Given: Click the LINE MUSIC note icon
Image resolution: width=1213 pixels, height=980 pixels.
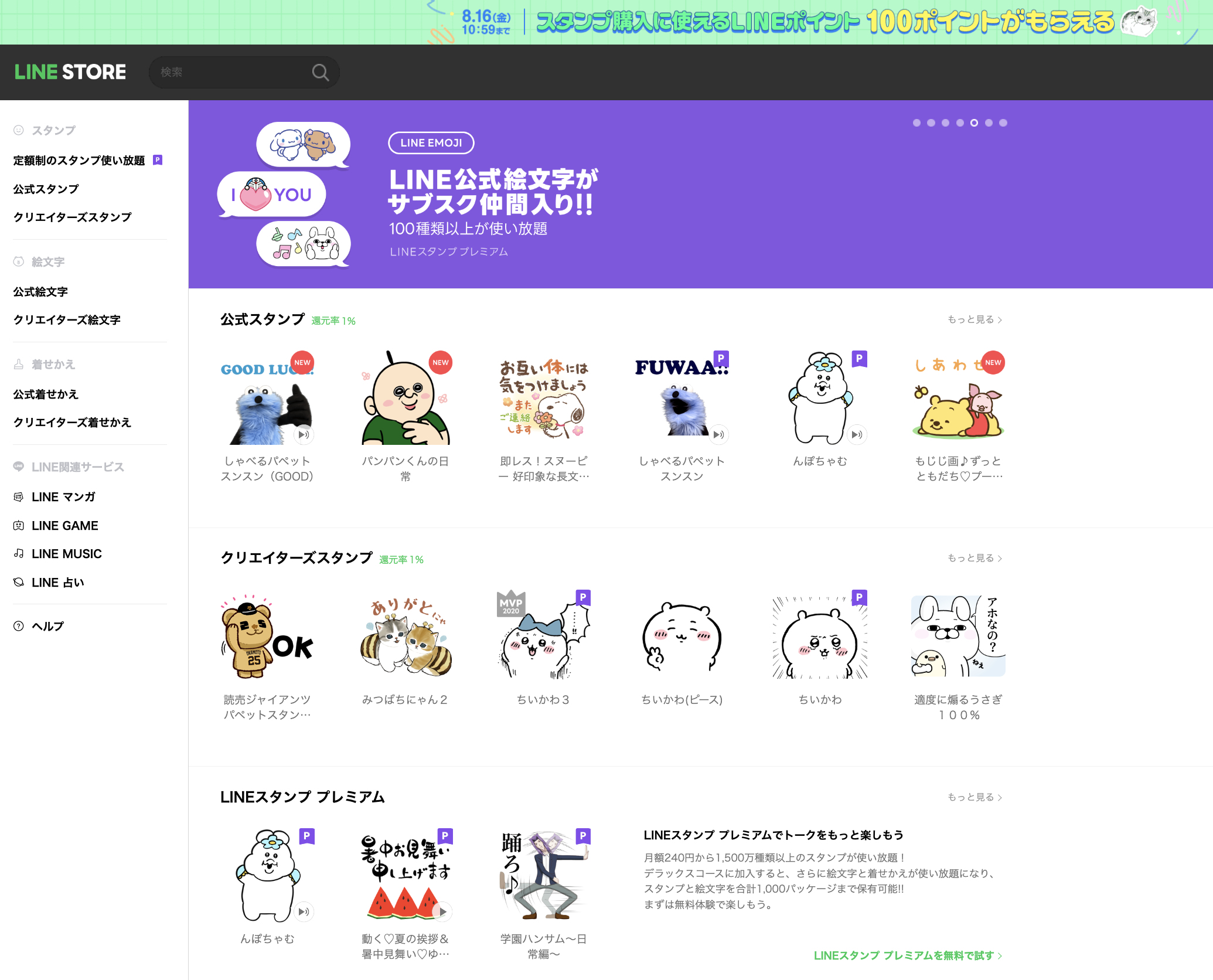Looking at the screenshot, I should (x=19, y=554).
